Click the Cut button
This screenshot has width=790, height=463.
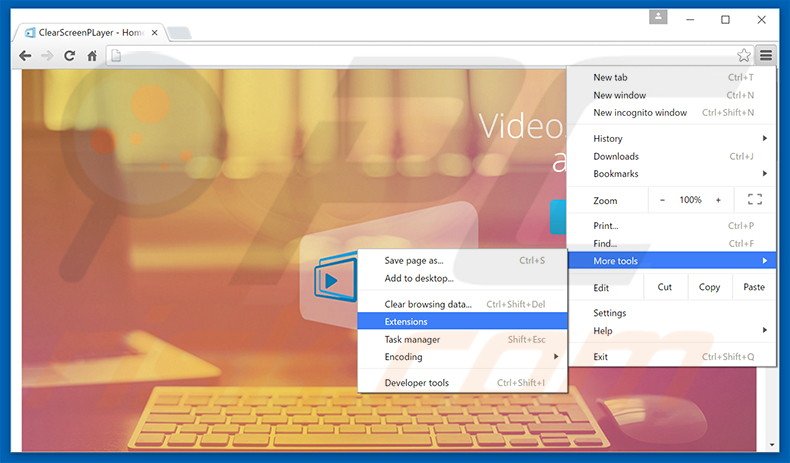click(665, 287)
